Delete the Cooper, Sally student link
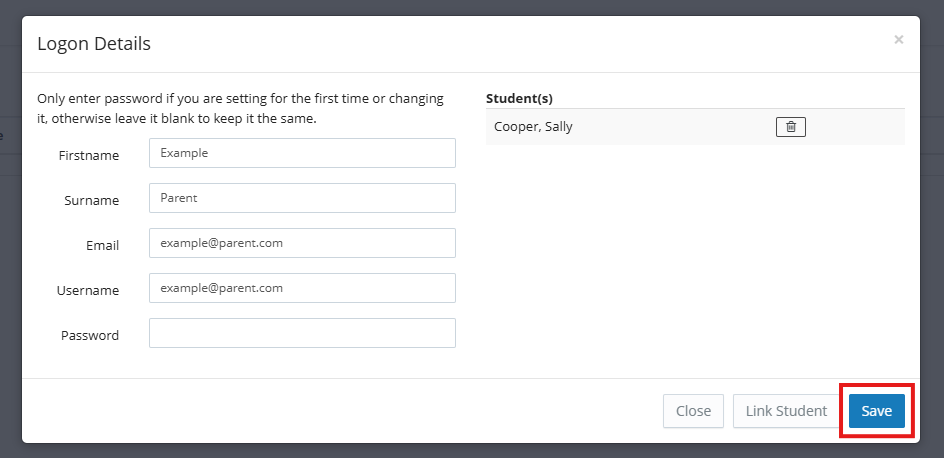The height and width of the screenshot is (458, 944). pos(790,127)
